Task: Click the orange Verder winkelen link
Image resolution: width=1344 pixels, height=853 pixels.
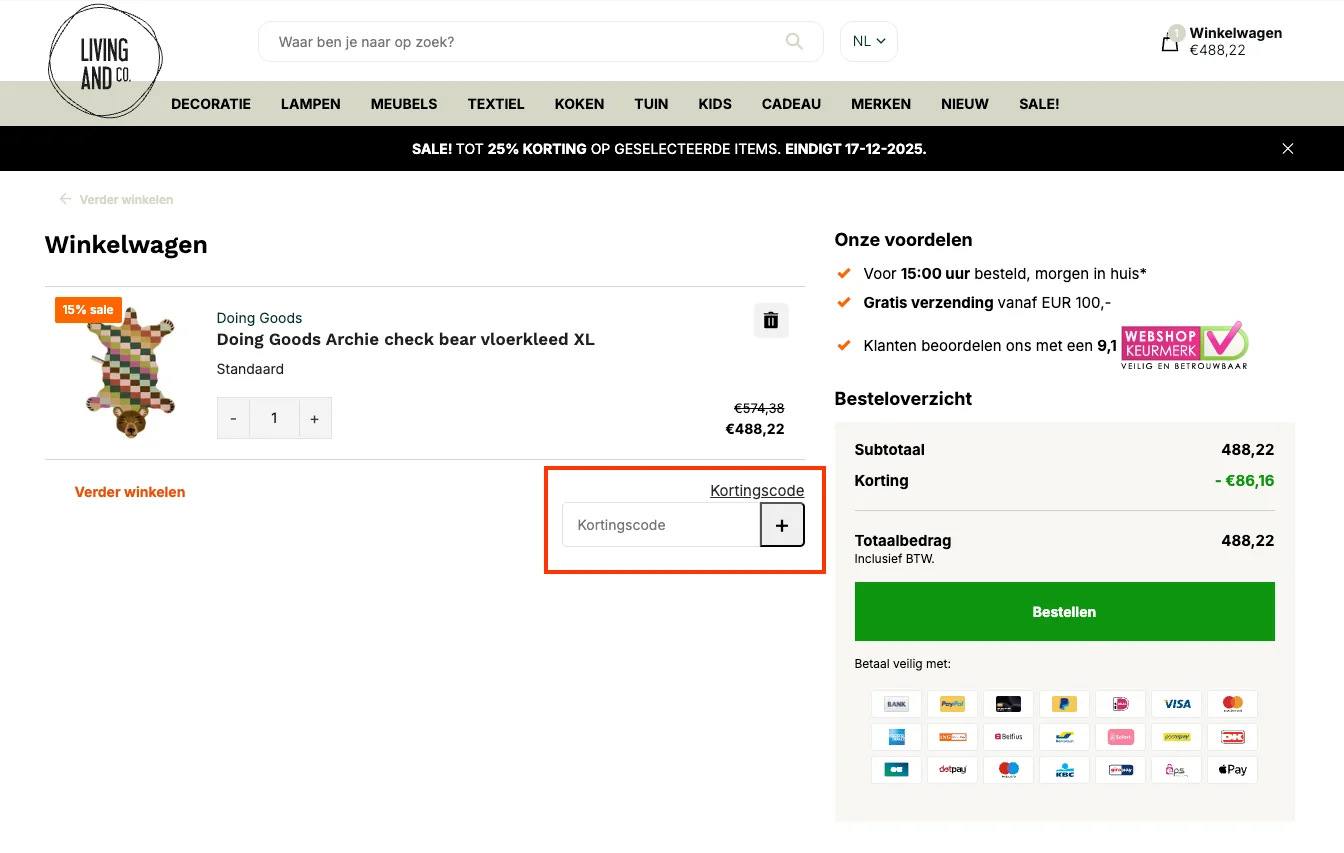Action: (x=130, y=492)
